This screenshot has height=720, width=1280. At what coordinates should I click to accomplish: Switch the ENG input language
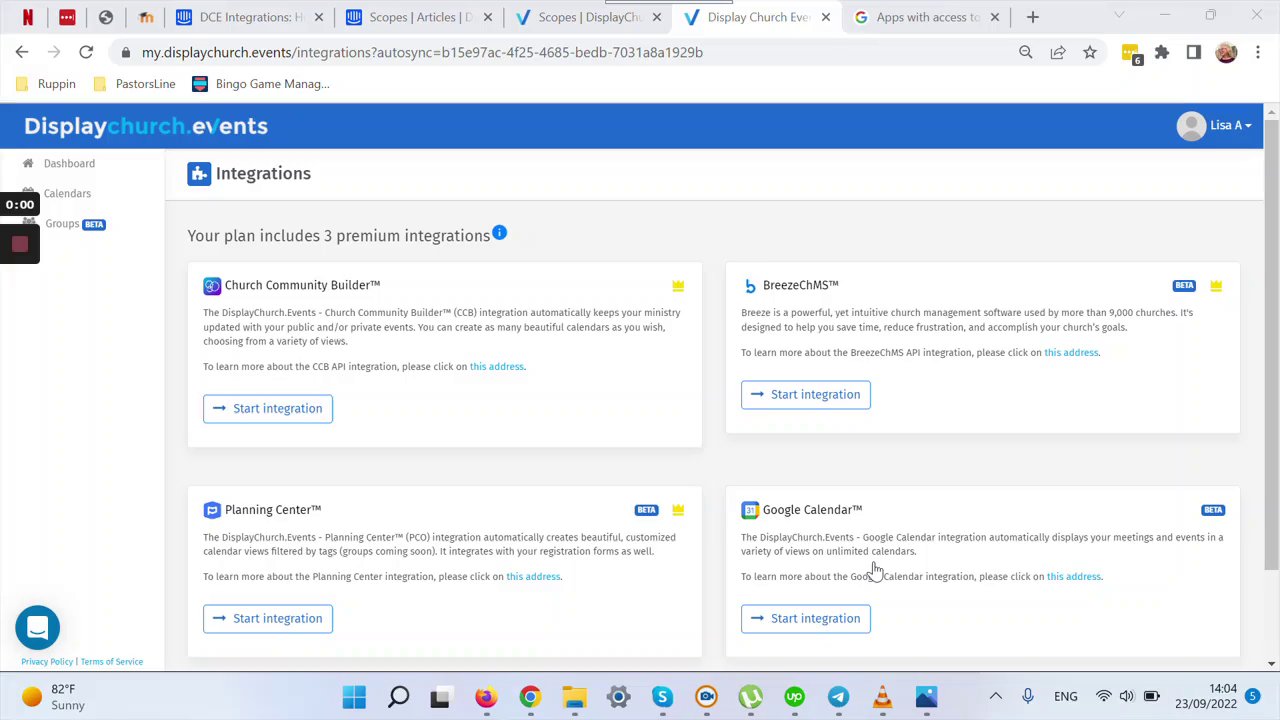(1066, 697)
